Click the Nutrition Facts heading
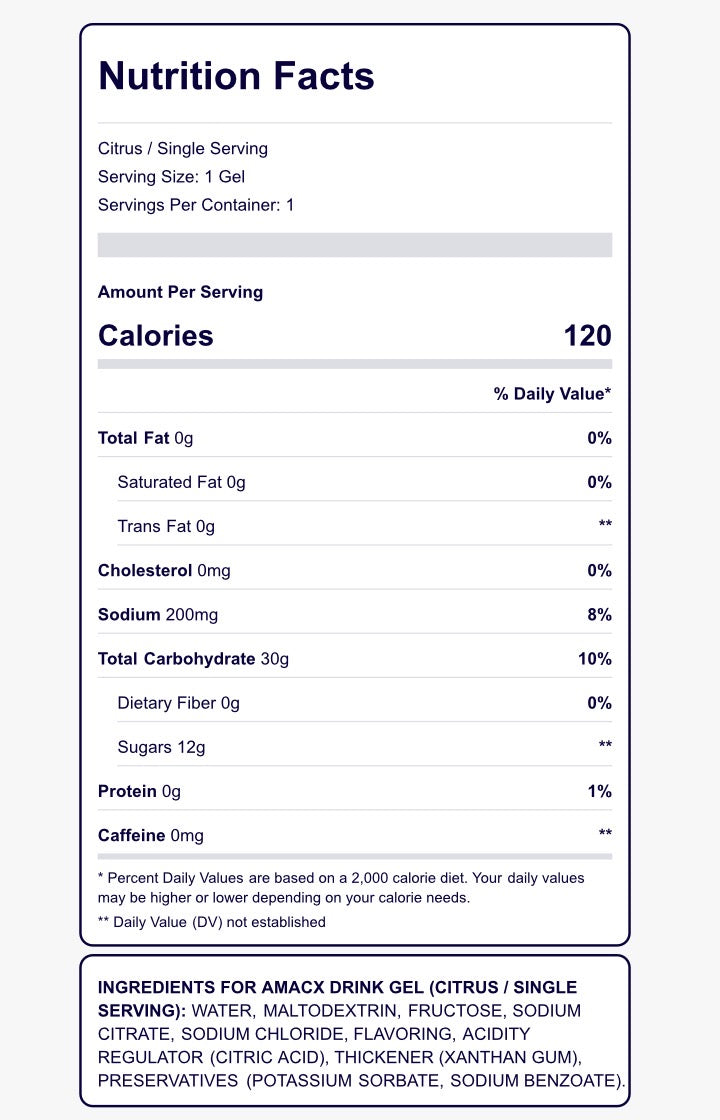This screenshot has height=1120, width=720. pyautogui.click(x=236, y=76)
